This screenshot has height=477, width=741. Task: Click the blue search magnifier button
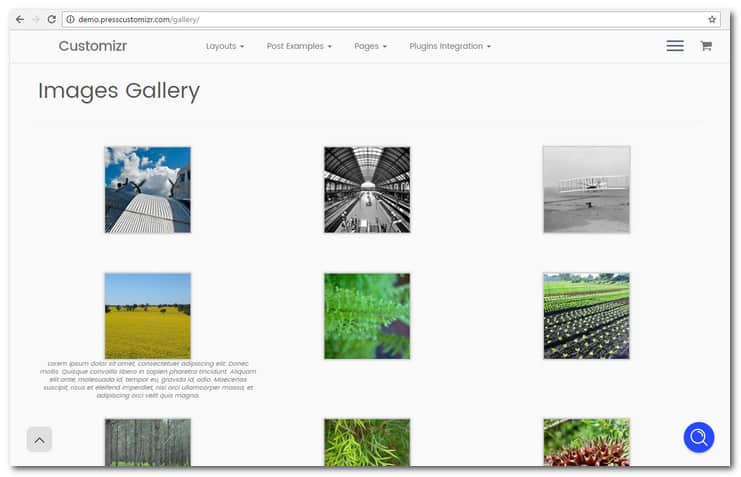coord(698,437)
